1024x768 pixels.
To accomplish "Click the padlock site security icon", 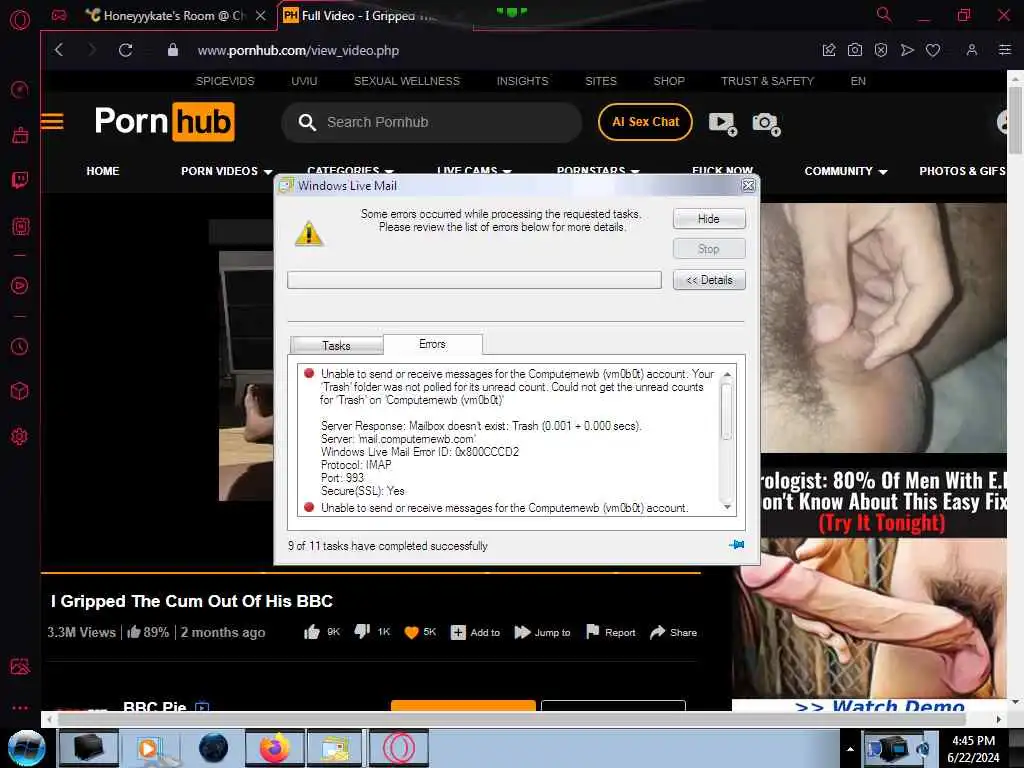I will 172,50.
